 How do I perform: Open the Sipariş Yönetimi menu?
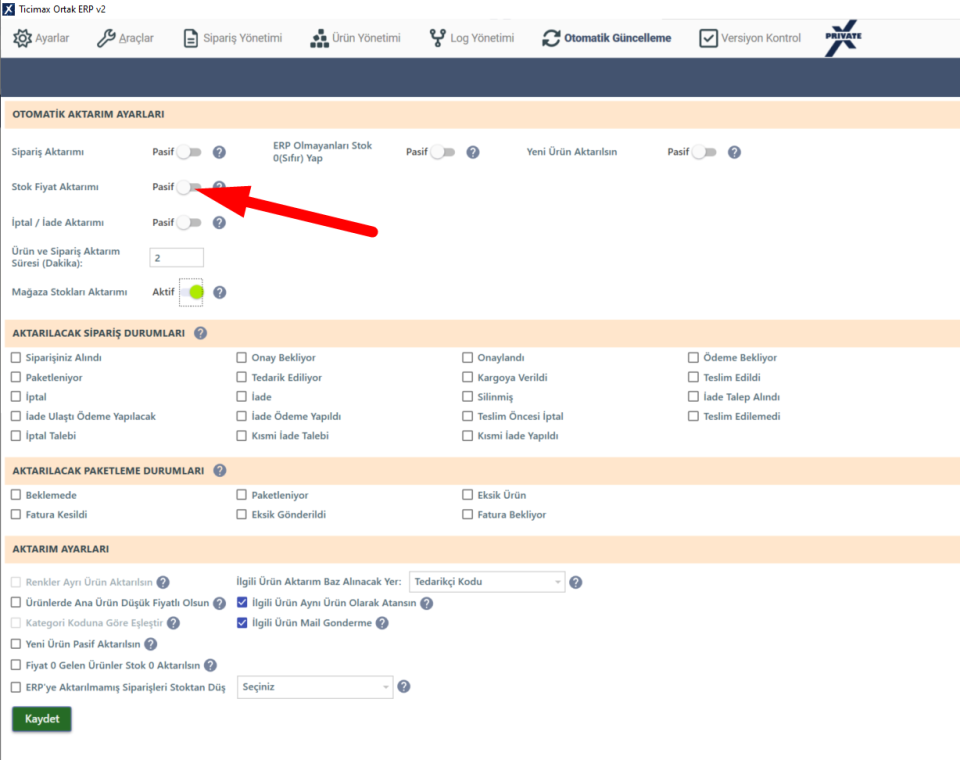(233, 38)
